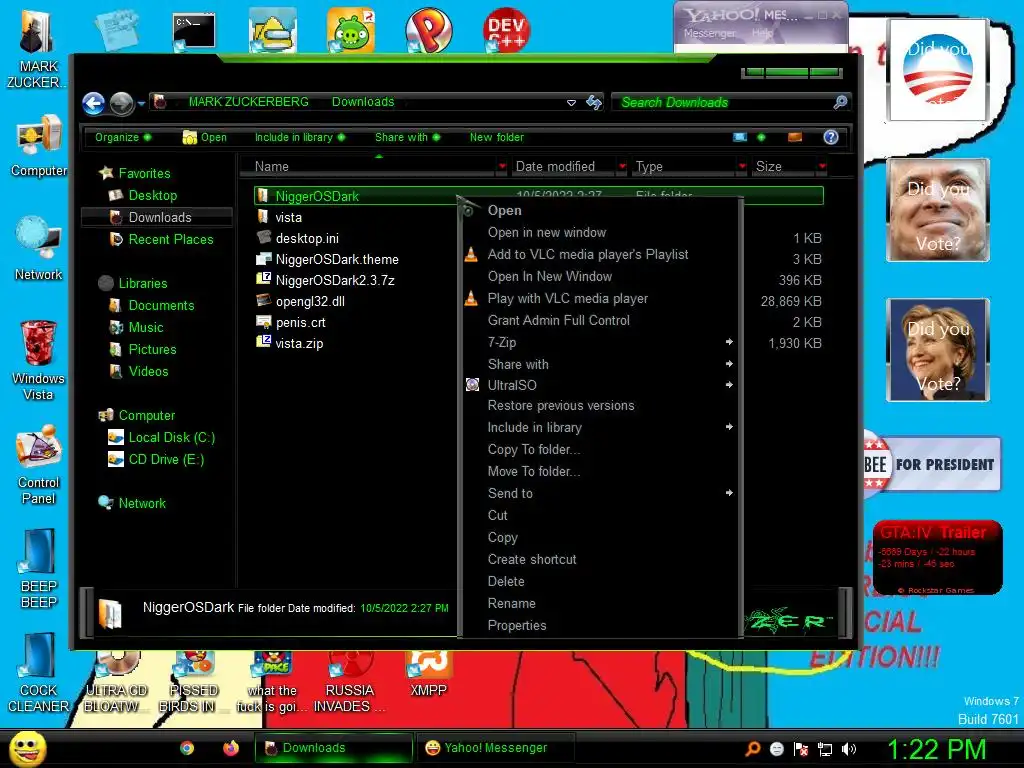Open the Type column filter arrow

click(x=742, y=167)
